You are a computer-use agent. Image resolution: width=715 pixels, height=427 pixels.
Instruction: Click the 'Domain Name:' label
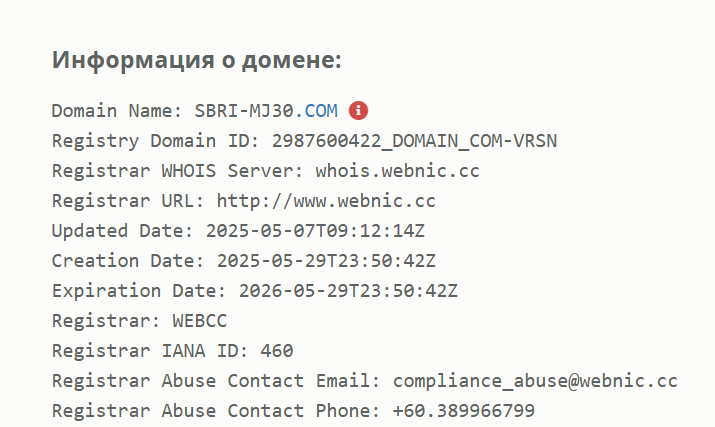(117, 111)
